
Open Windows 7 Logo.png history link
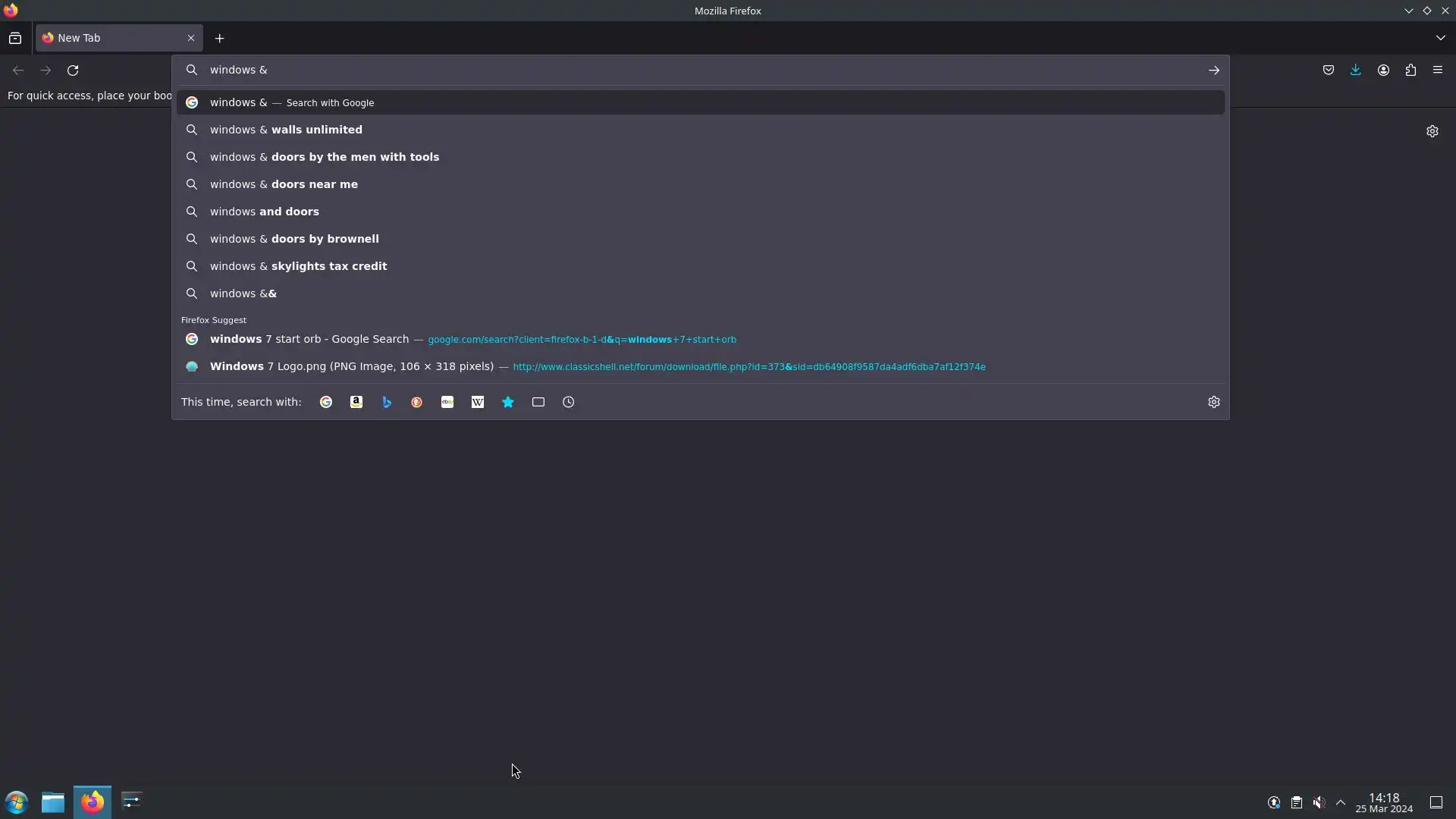(x=351, y=366)
